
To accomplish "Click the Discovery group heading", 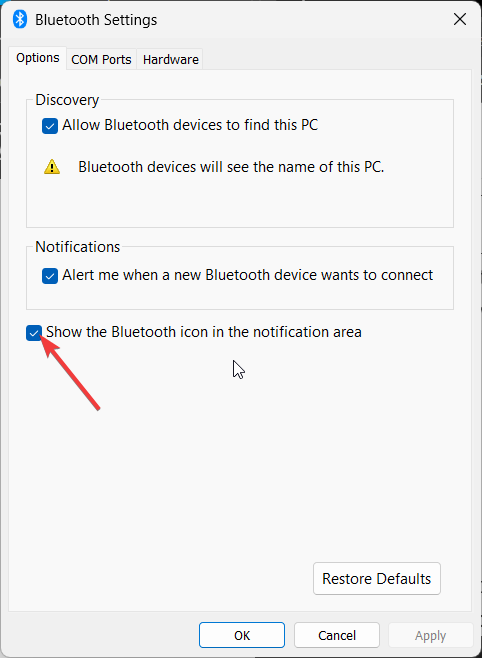I will click(x=67, y=100).
